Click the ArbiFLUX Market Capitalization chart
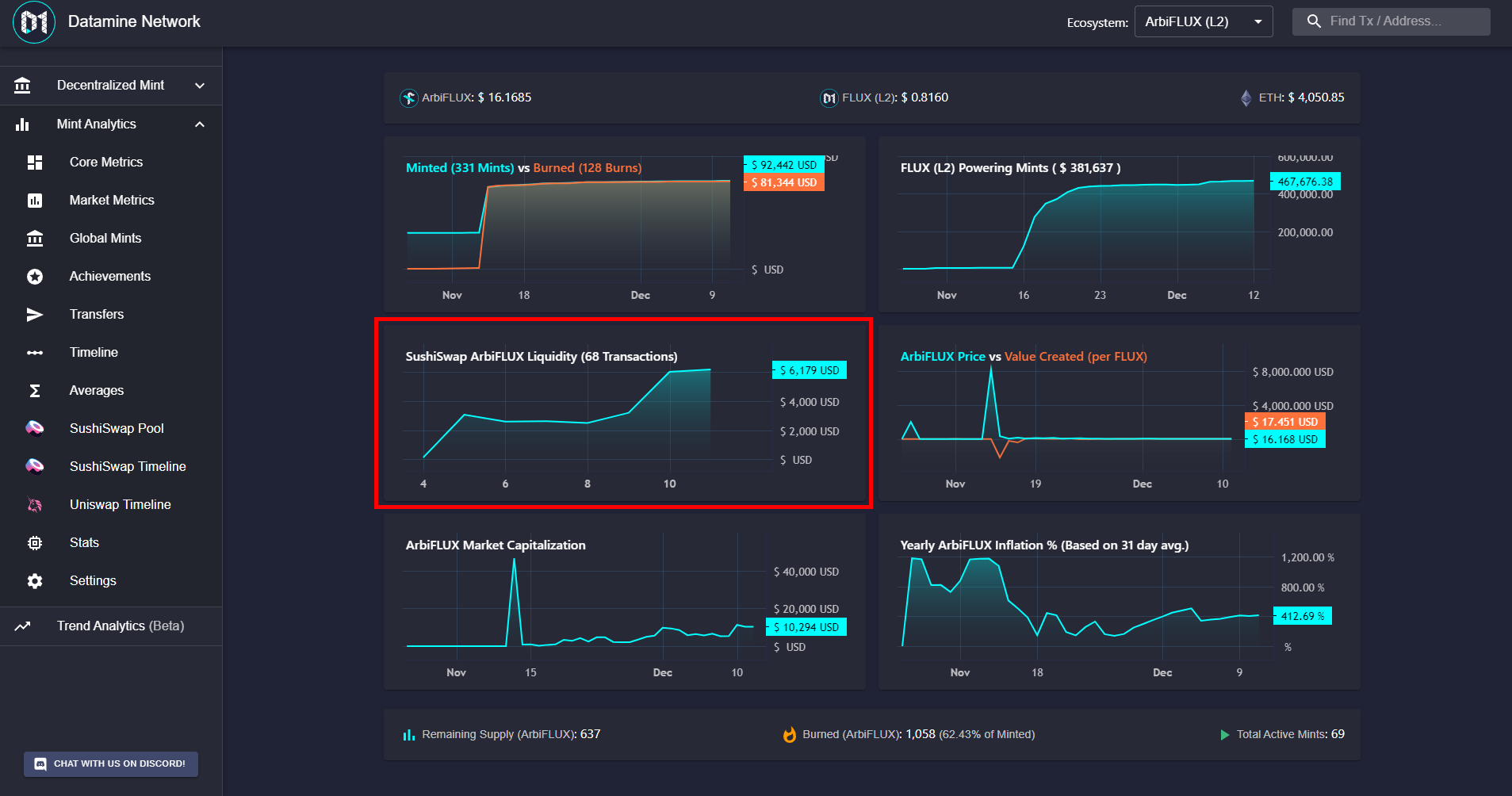This screenshot has width=1512, height=796. tap(624, 602)
